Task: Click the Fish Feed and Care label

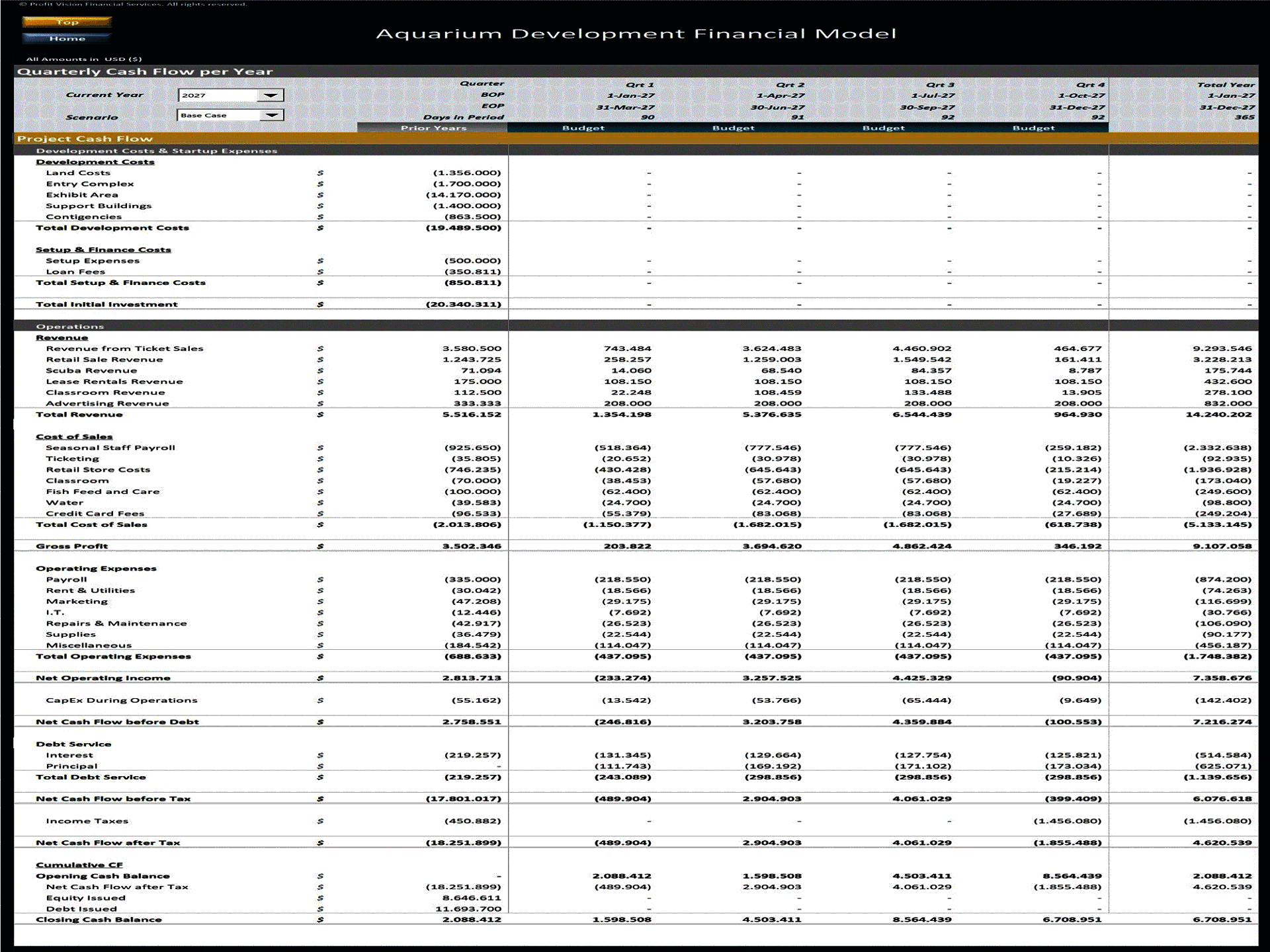Action: point(103,491)
